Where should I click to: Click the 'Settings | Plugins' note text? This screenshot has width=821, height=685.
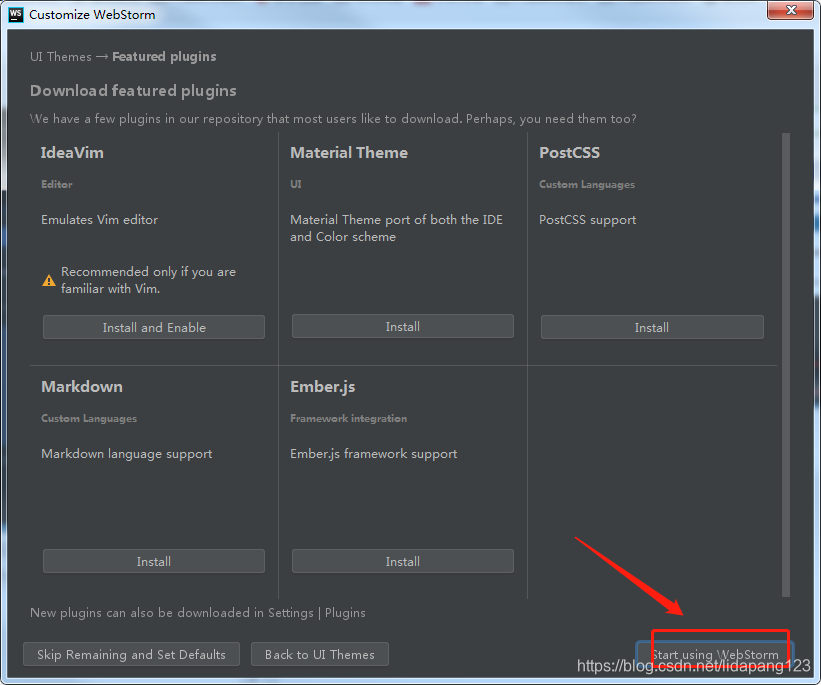tap(317, 613)
